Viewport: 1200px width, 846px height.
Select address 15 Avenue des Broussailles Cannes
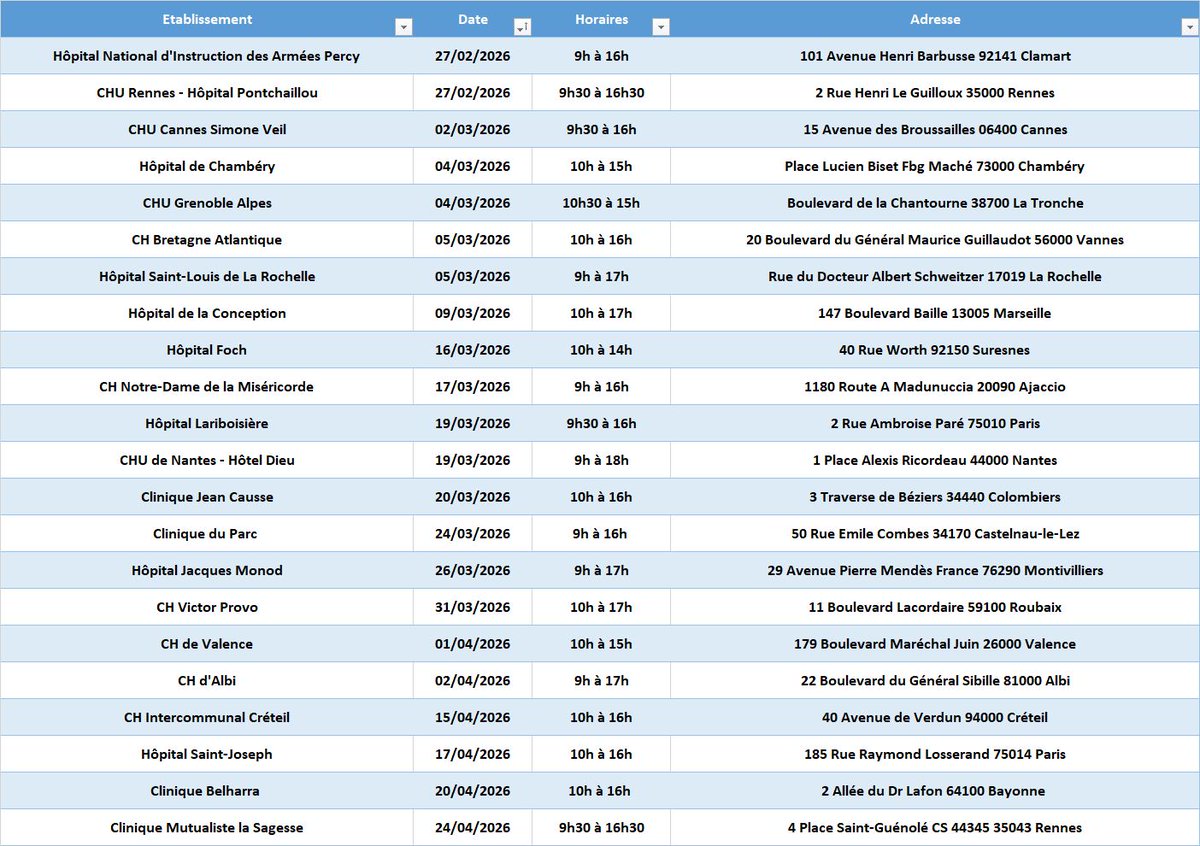935,129
